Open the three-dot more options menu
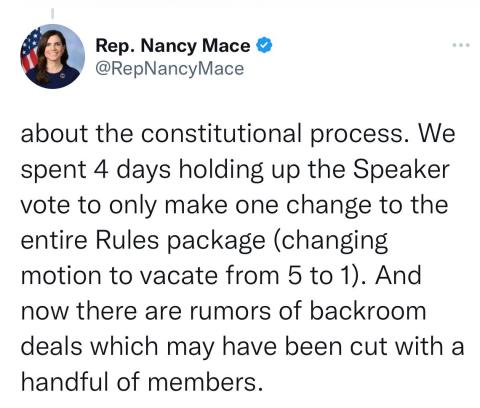This screenshot has width=480, height=408. [x=461, y=45]
